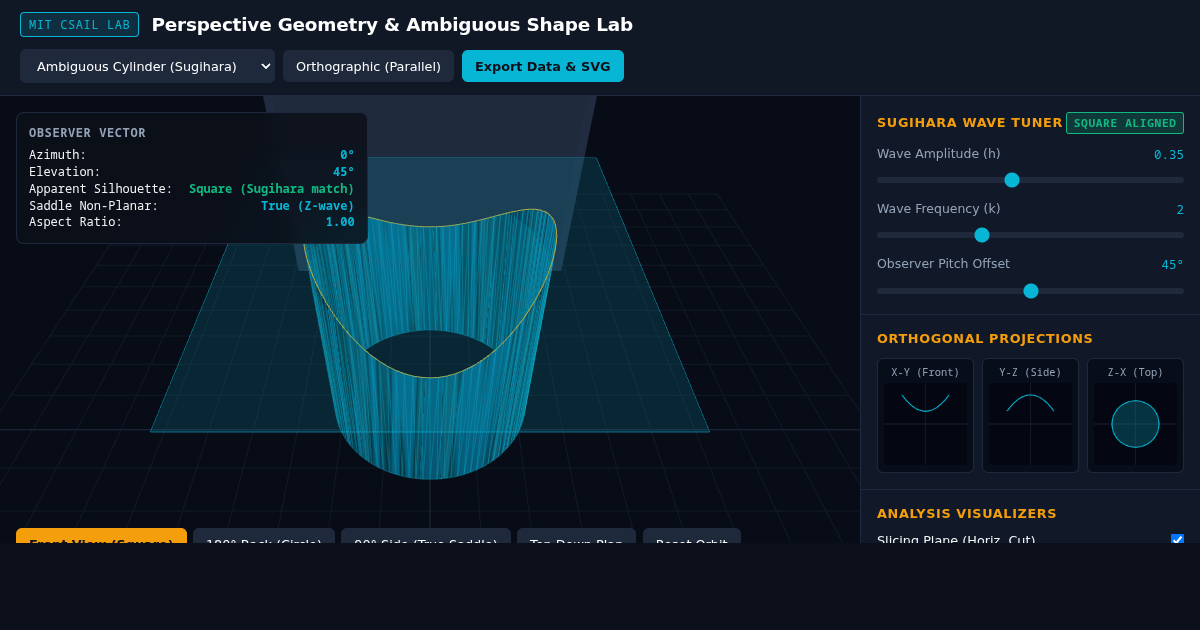Open the Ambiguous Cylinder (Sugihara) shape dropdown
The image size is (1200, 630).
pos(147,66)
